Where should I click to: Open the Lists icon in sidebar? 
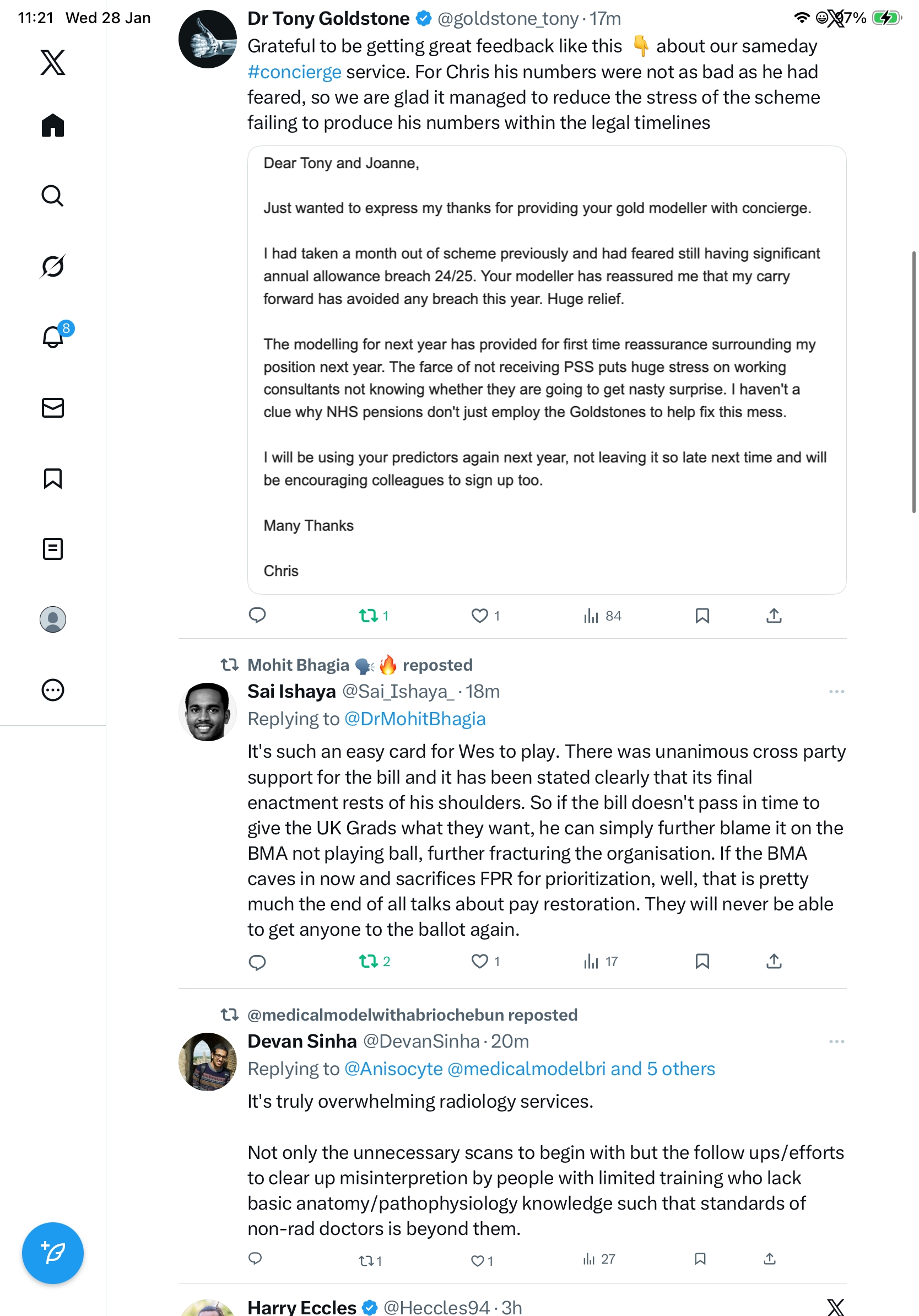coord(53,548)
